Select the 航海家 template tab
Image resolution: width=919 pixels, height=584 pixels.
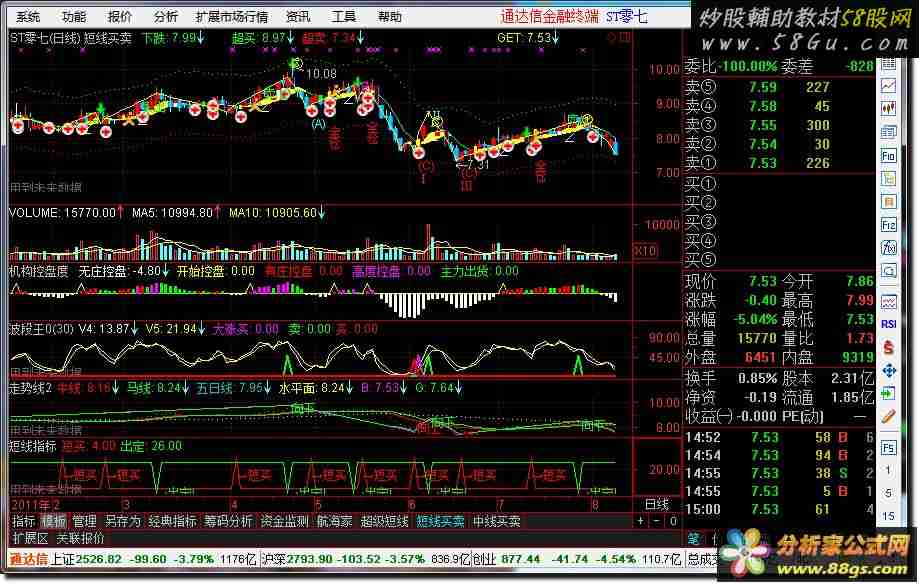point(335,521)
